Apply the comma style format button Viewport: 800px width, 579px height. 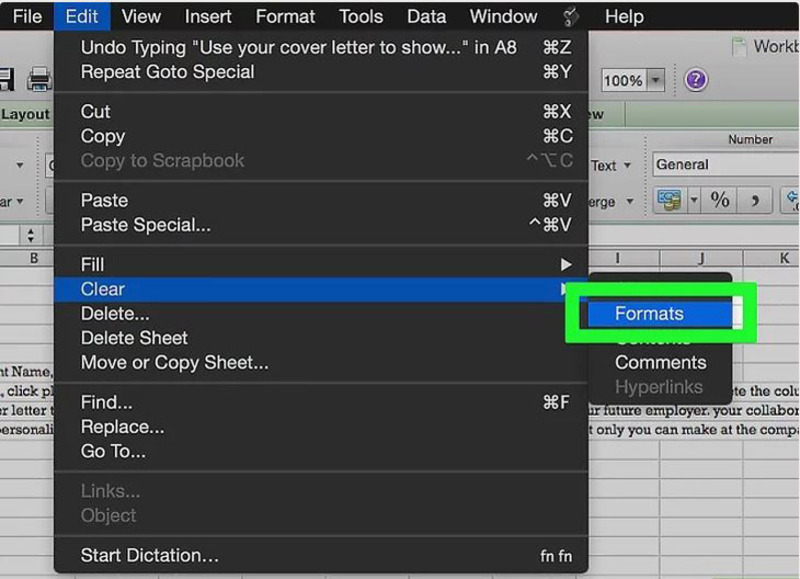click(x=756, y=200)
